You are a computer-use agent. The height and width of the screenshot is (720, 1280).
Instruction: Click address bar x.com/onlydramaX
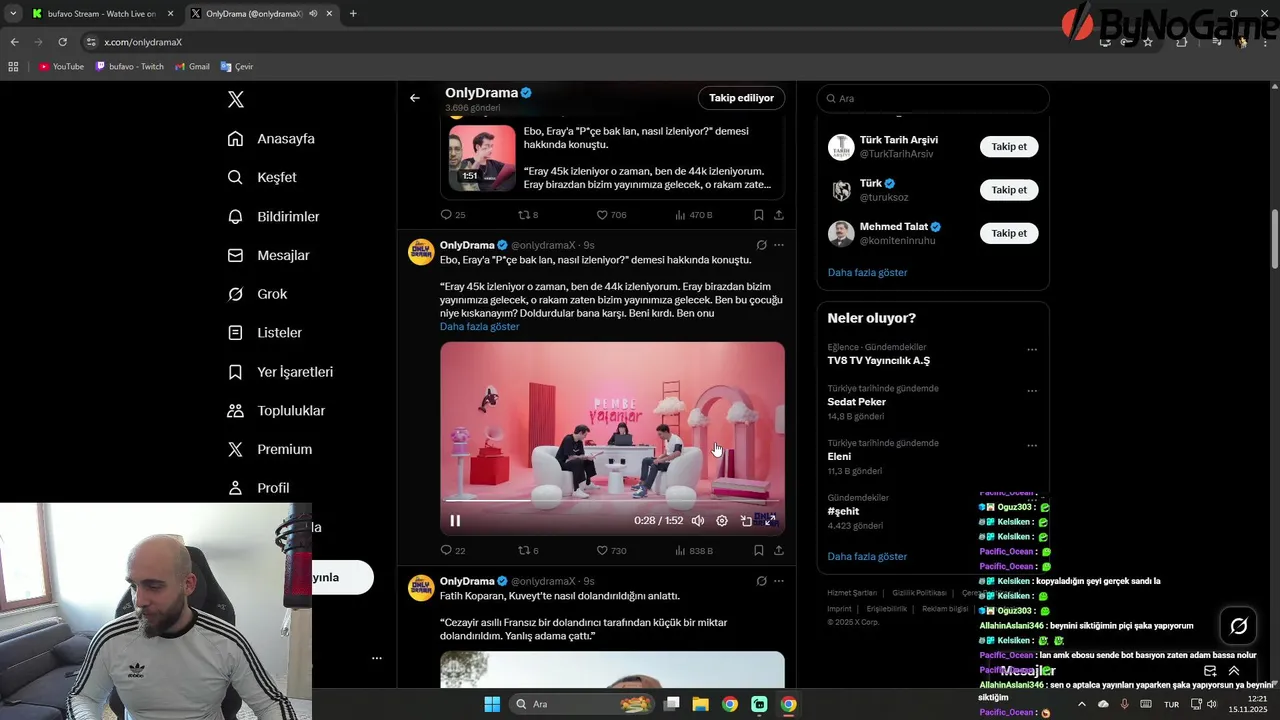pos(143,42)
